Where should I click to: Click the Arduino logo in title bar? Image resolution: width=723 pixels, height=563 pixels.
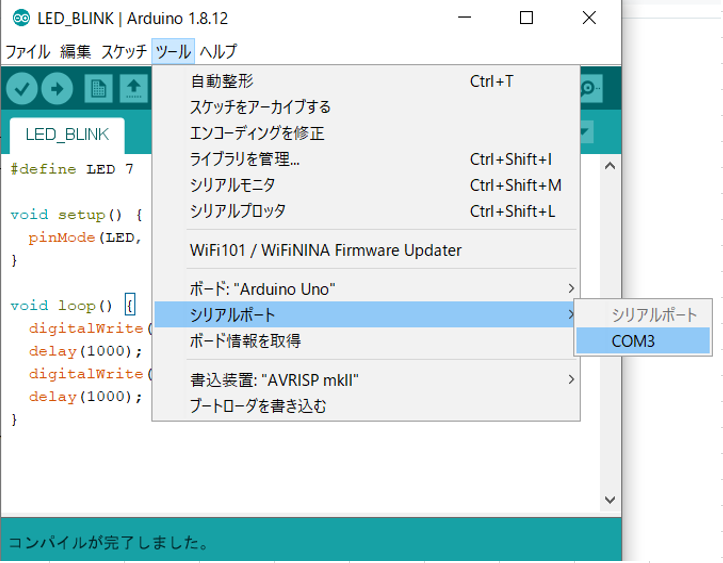tap(21, 18)
